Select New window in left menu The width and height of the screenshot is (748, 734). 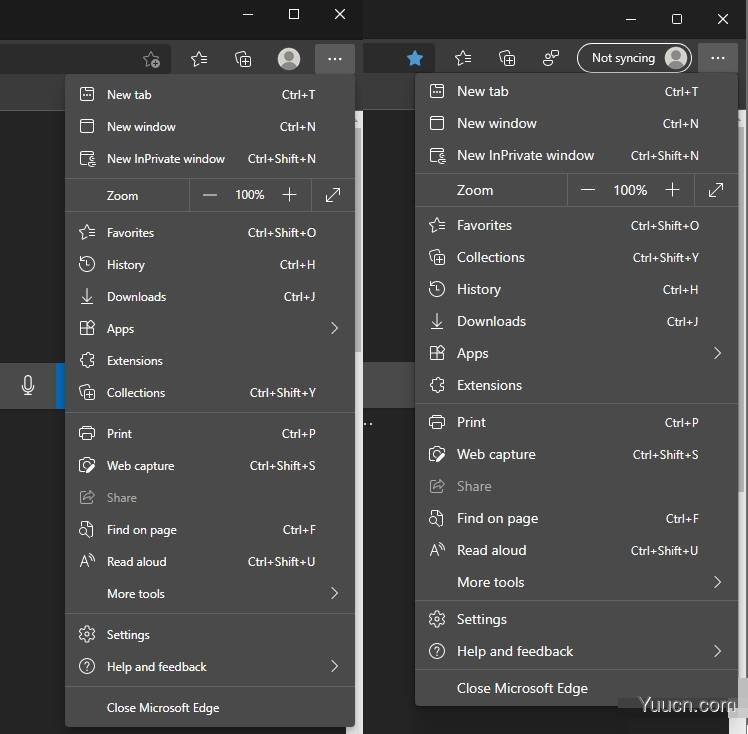coord(210,126)
